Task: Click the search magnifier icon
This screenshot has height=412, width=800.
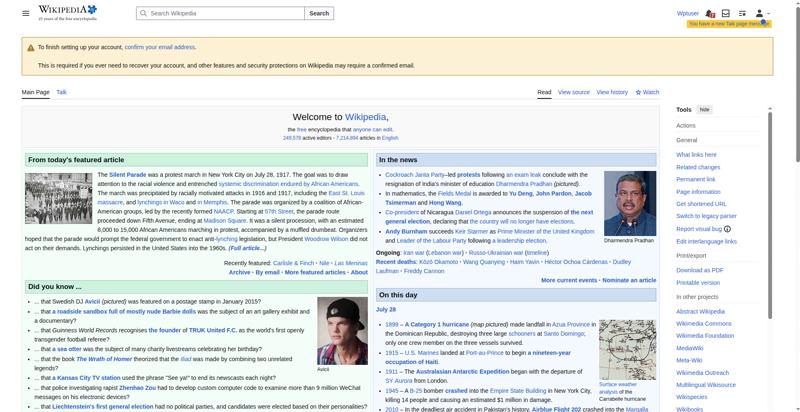Action: pos(143,13)
